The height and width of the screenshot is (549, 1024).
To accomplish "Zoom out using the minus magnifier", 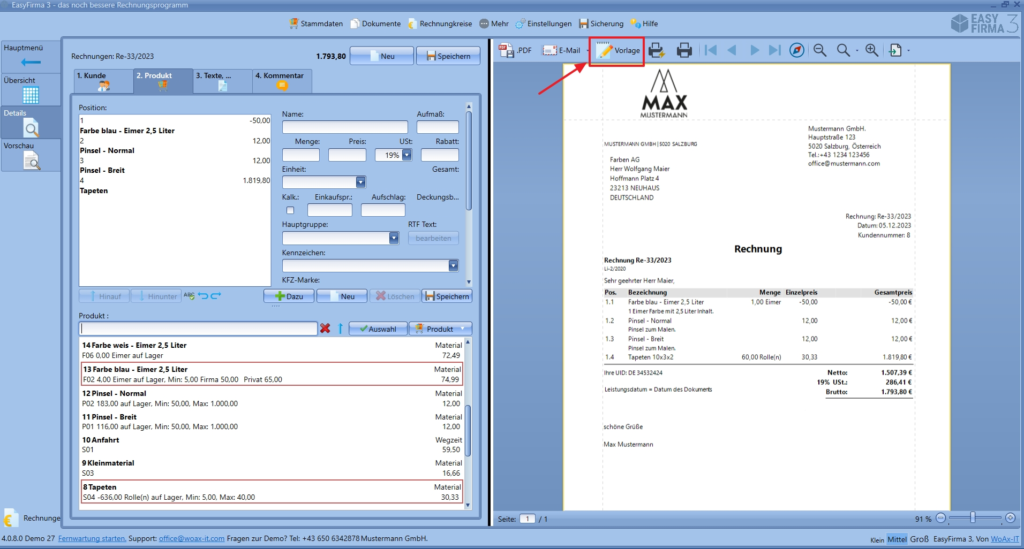I will (820, 50).
